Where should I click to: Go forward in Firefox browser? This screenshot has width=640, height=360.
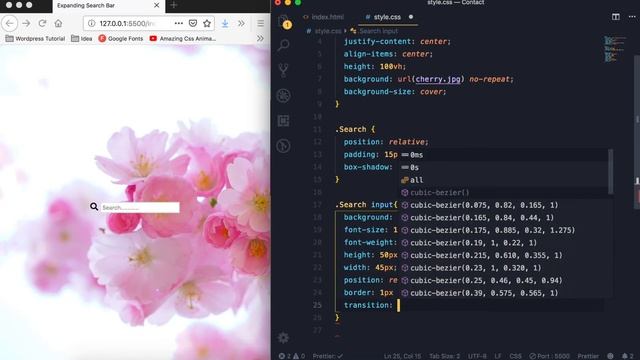[26, 24]
